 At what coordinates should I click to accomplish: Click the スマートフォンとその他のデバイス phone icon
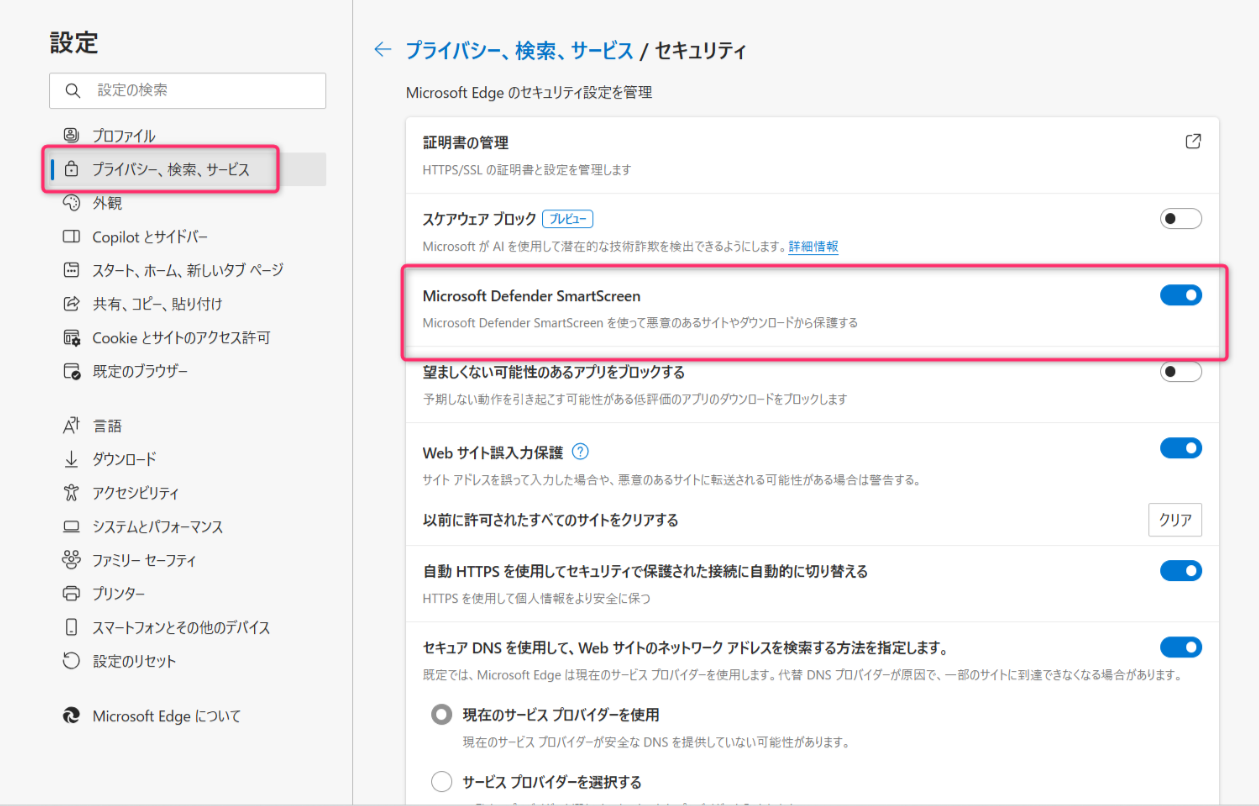pos(71,628)
